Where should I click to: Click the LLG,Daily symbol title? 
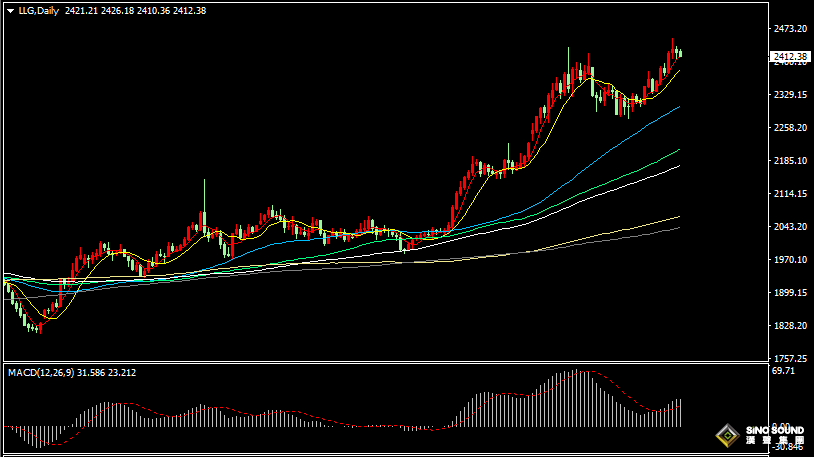click(38, 11)
